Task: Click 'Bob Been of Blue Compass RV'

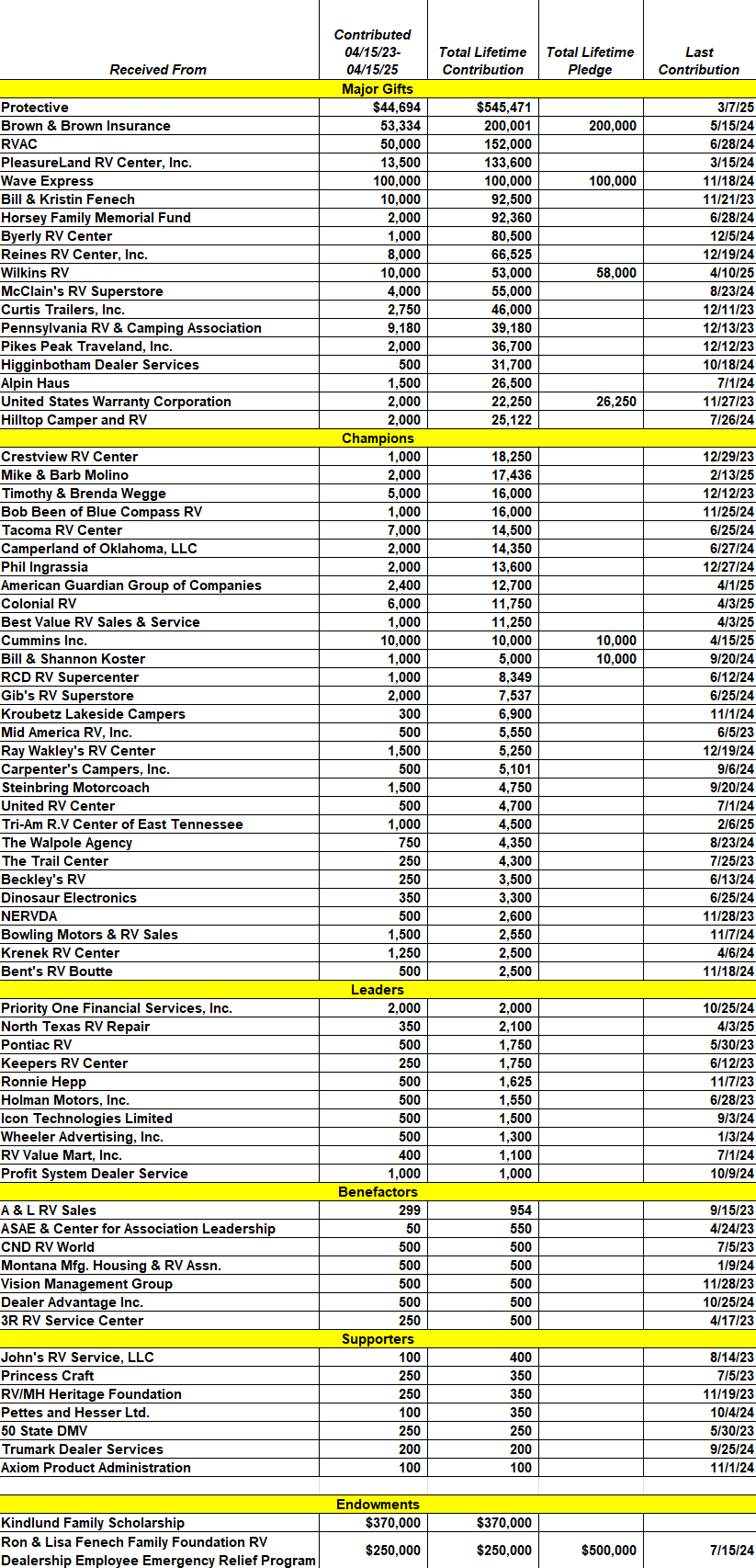Action: 101,512
